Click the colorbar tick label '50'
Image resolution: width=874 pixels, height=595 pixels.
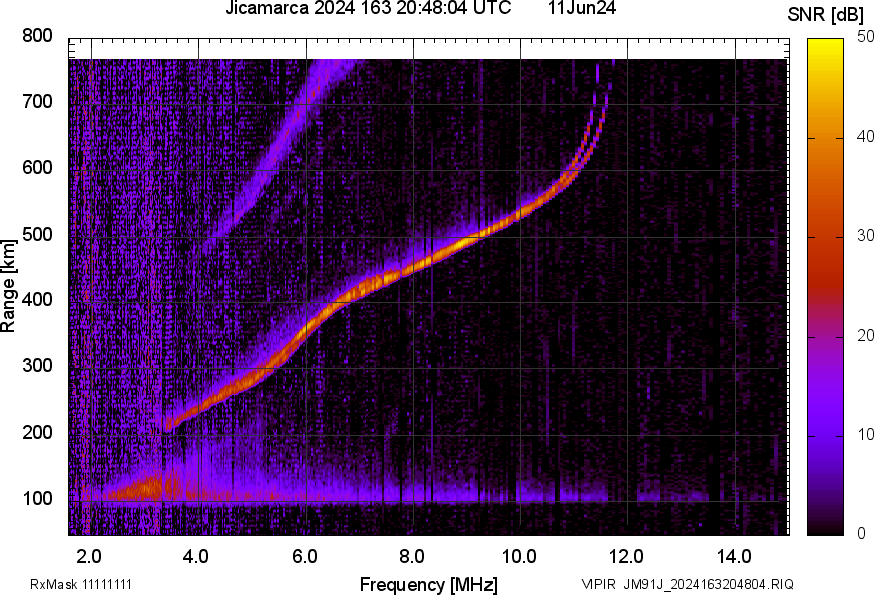[865, 37]
